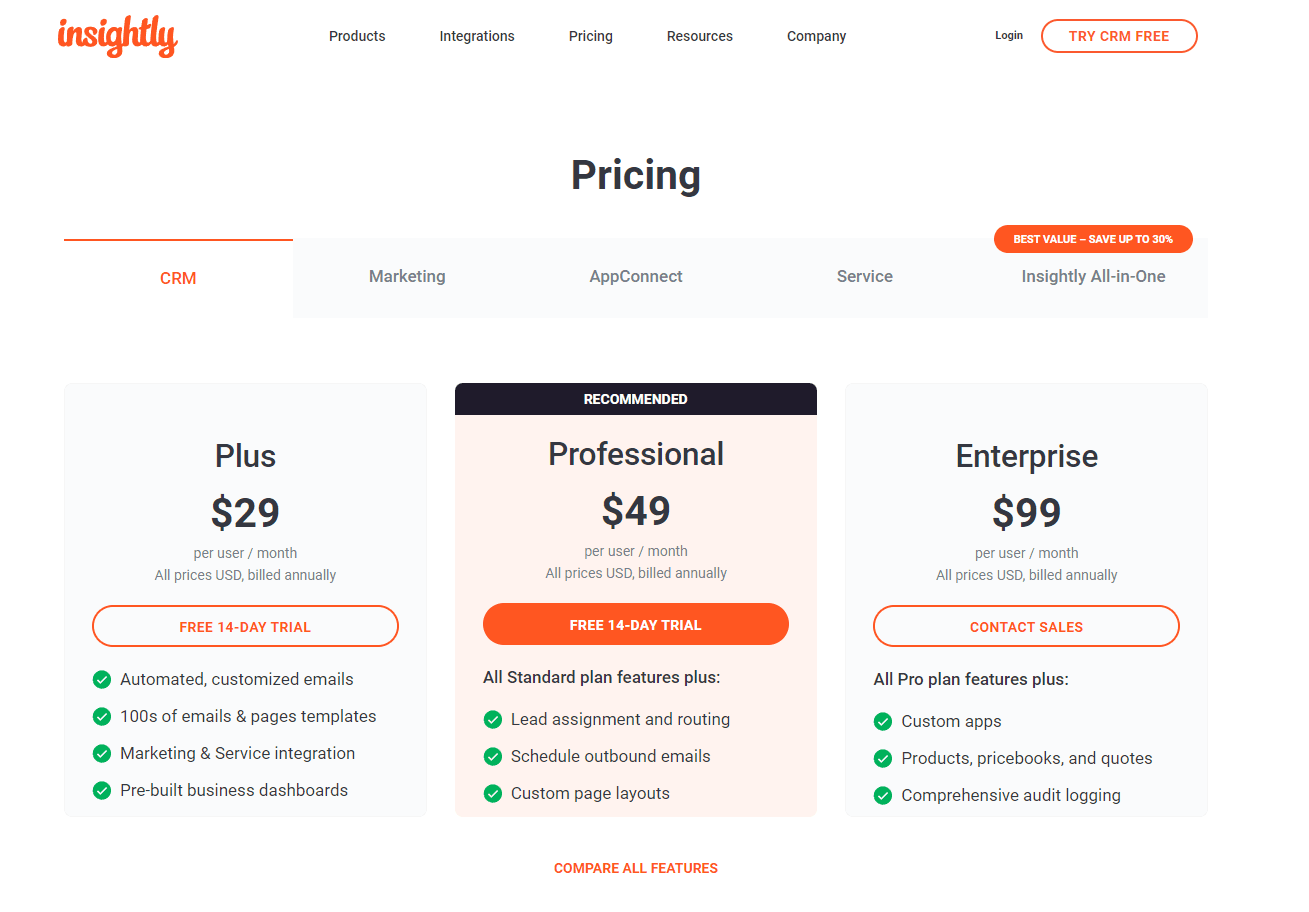
Task: Click the checkmark beside Schedule outbound emails
Action: click(493, 756)
